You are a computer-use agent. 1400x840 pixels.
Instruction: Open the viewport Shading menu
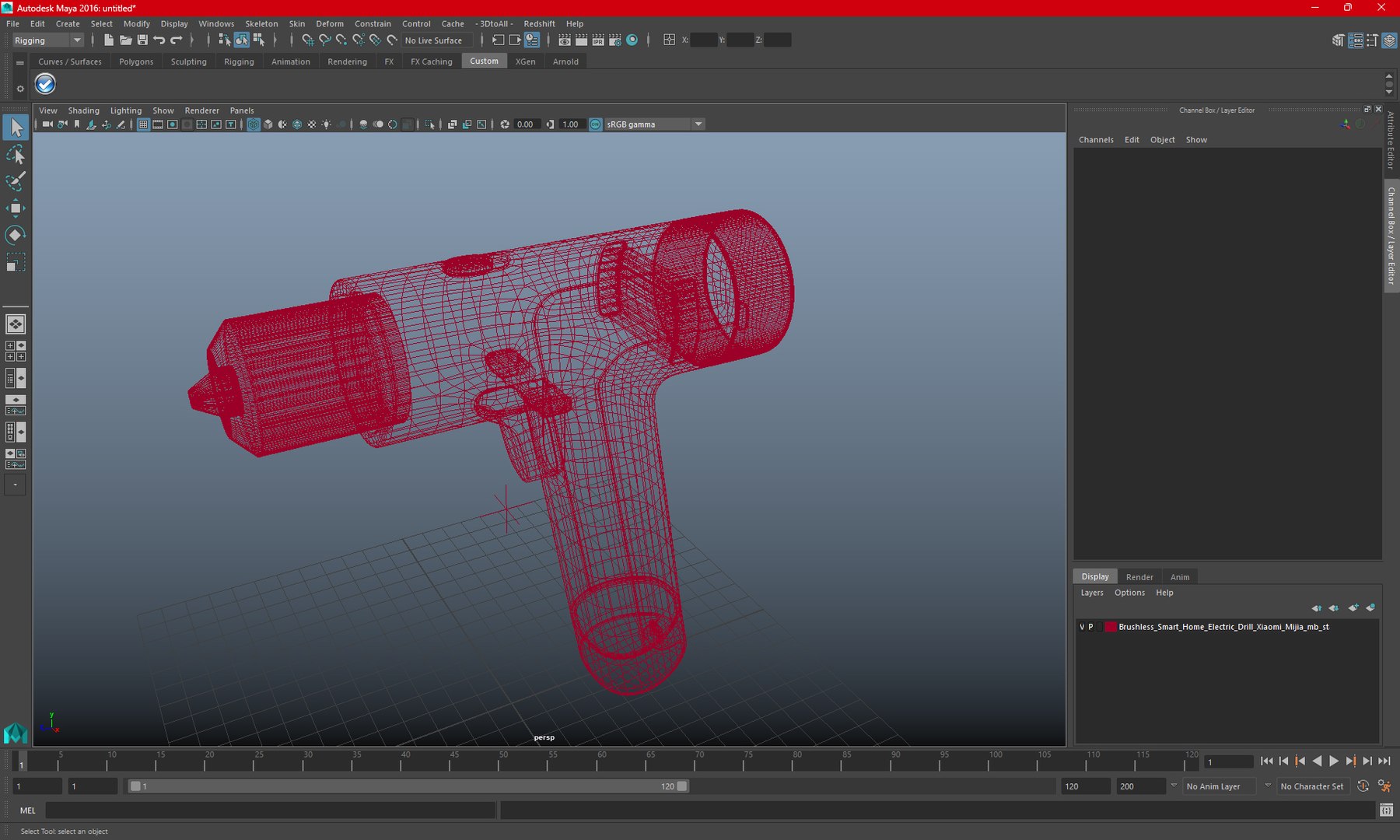click(x=83, y=110)
